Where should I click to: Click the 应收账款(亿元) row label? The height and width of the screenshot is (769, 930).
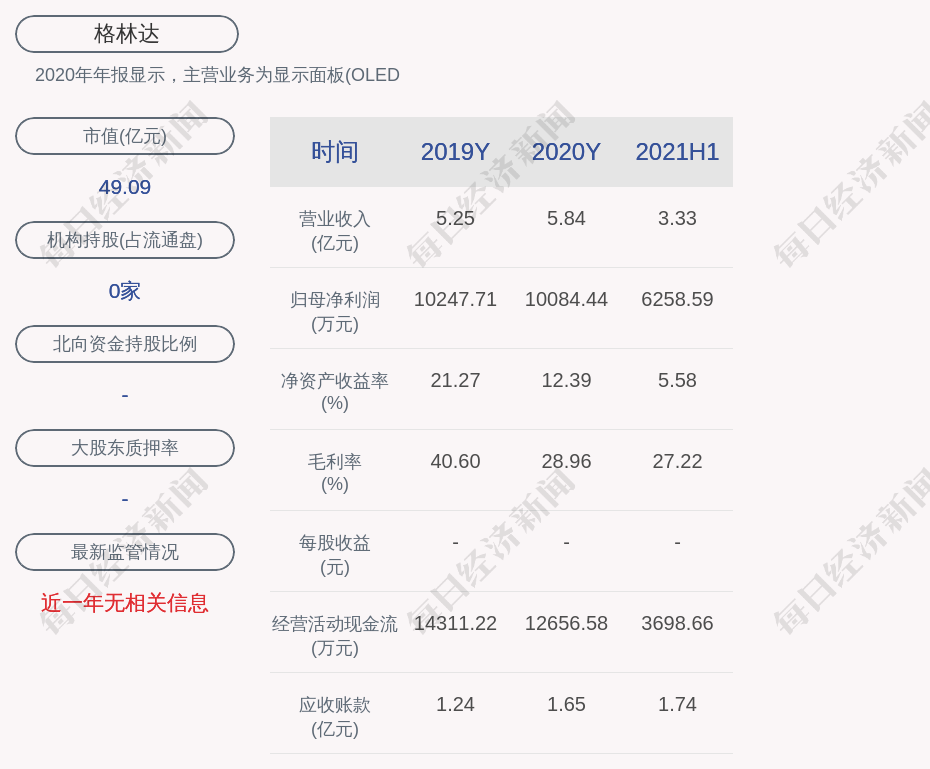point(335,717)
